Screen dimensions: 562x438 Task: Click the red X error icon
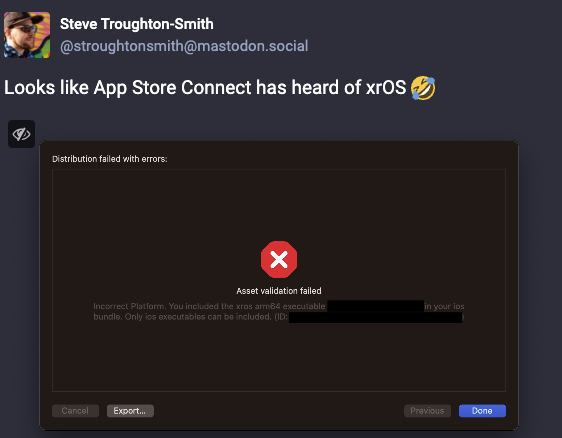click(279, 260)
